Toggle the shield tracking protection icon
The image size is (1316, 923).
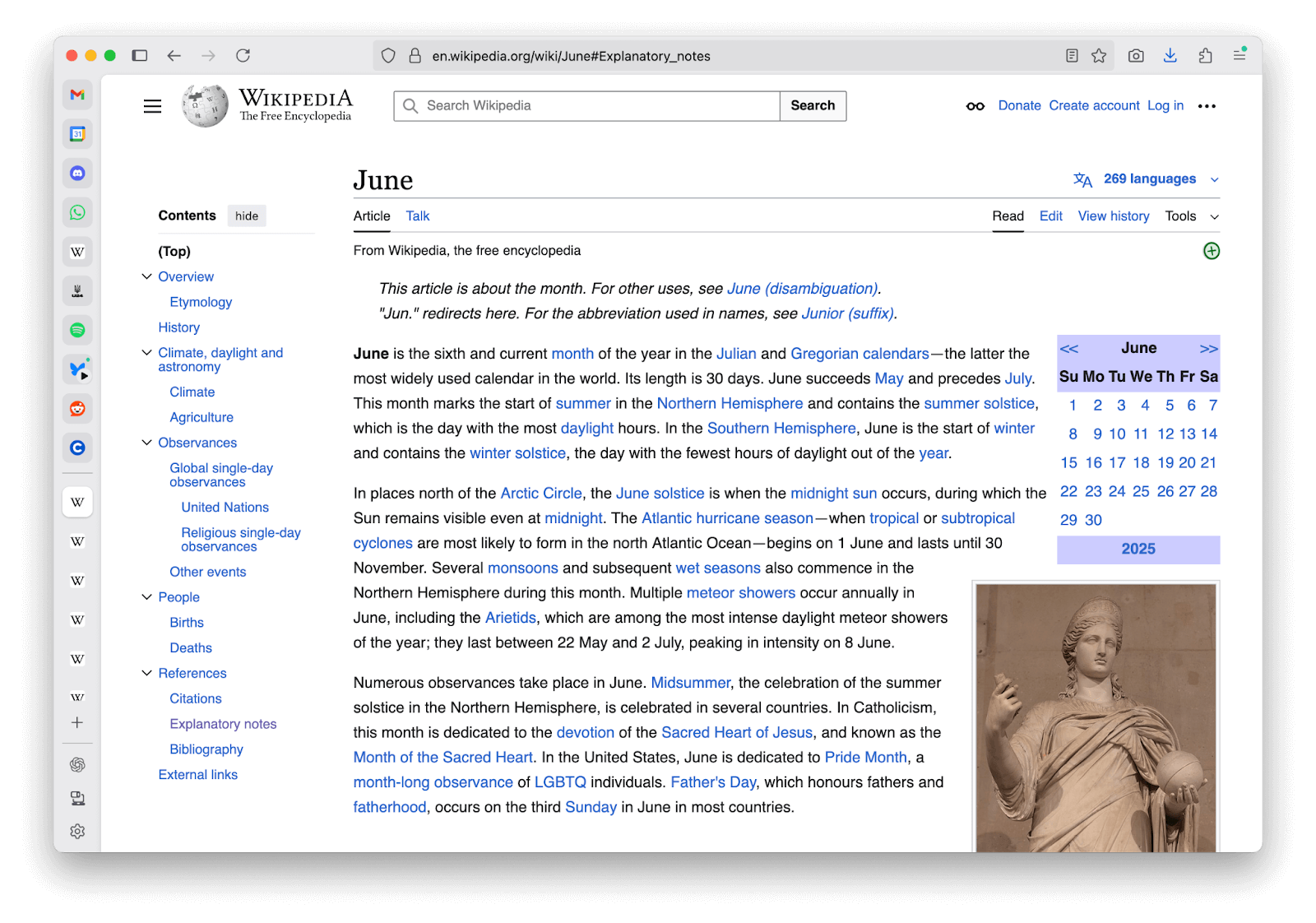click(387, 55)
